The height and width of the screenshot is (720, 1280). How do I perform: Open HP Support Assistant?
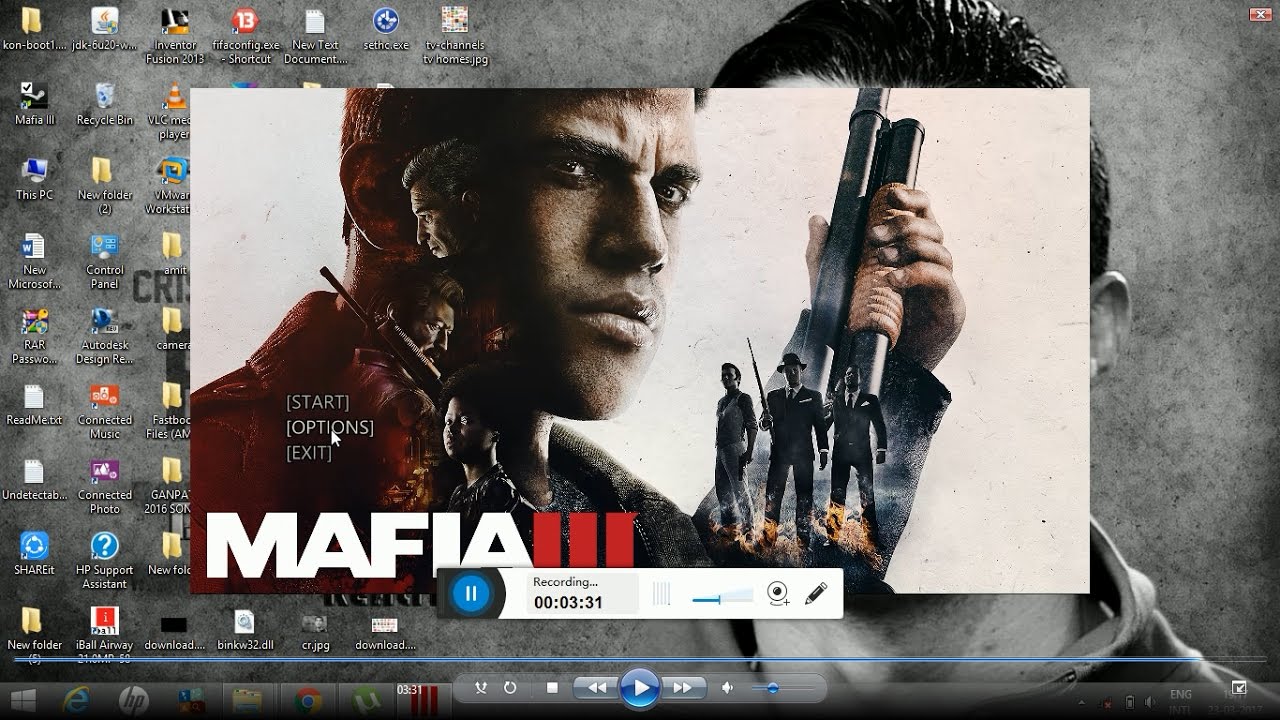(104, 561)
